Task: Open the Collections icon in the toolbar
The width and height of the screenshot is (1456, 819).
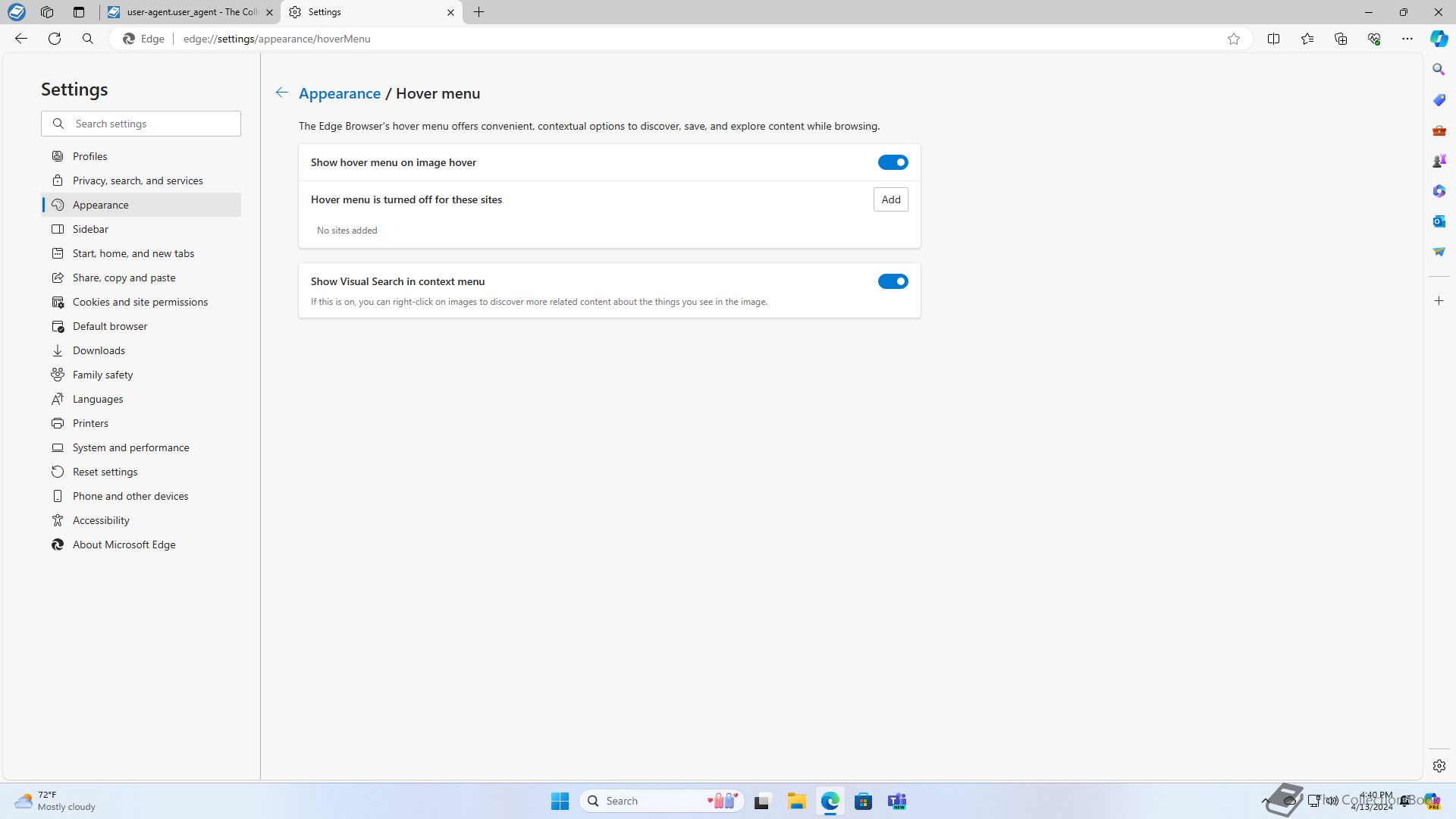Action: point(1341,39)
